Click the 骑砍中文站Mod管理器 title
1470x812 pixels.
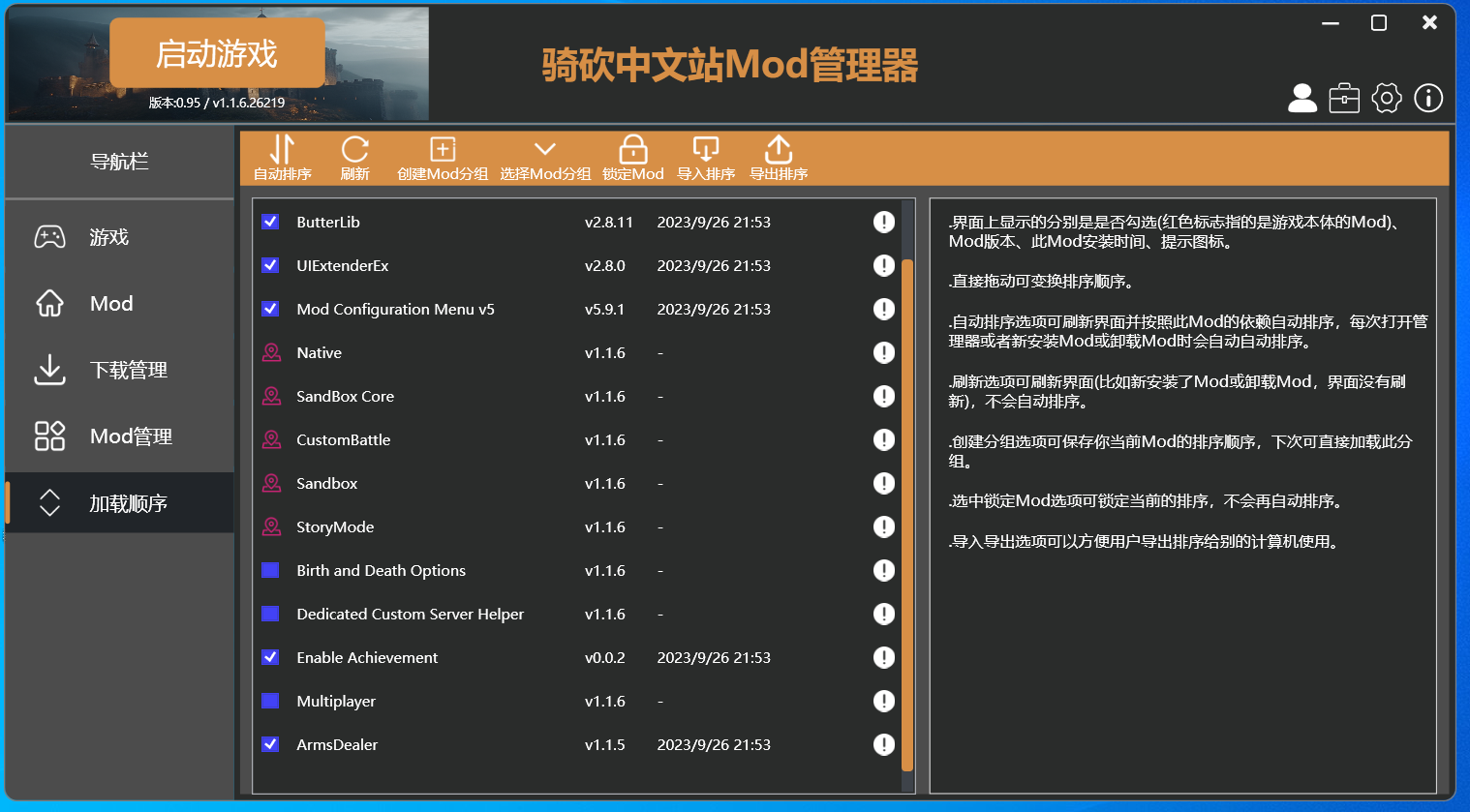(x=729, y=65)
